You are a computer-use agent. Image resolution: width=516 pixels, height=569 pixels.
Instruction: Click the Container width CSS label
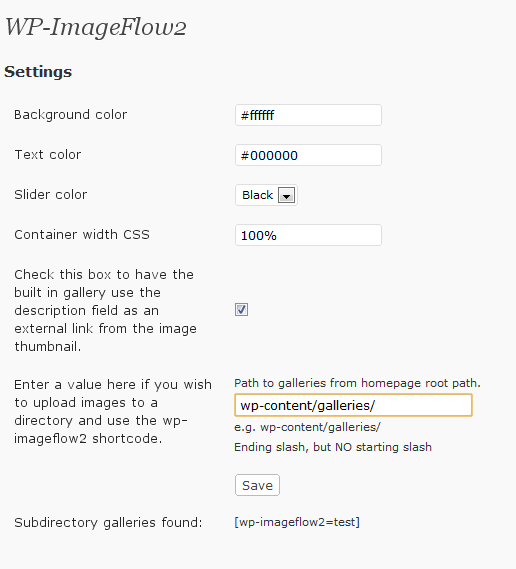click(x=82, y=234)
